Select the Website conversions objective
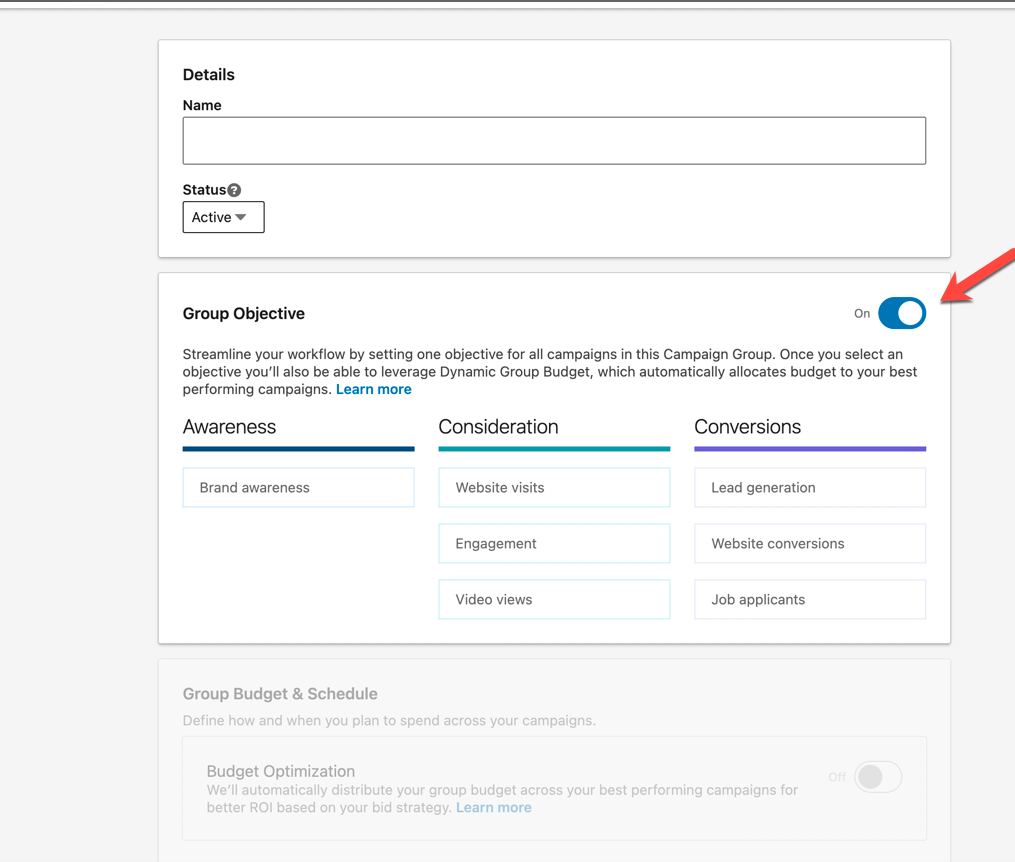Viewport: 1015px width, 862px height. [x=810, y=543]
